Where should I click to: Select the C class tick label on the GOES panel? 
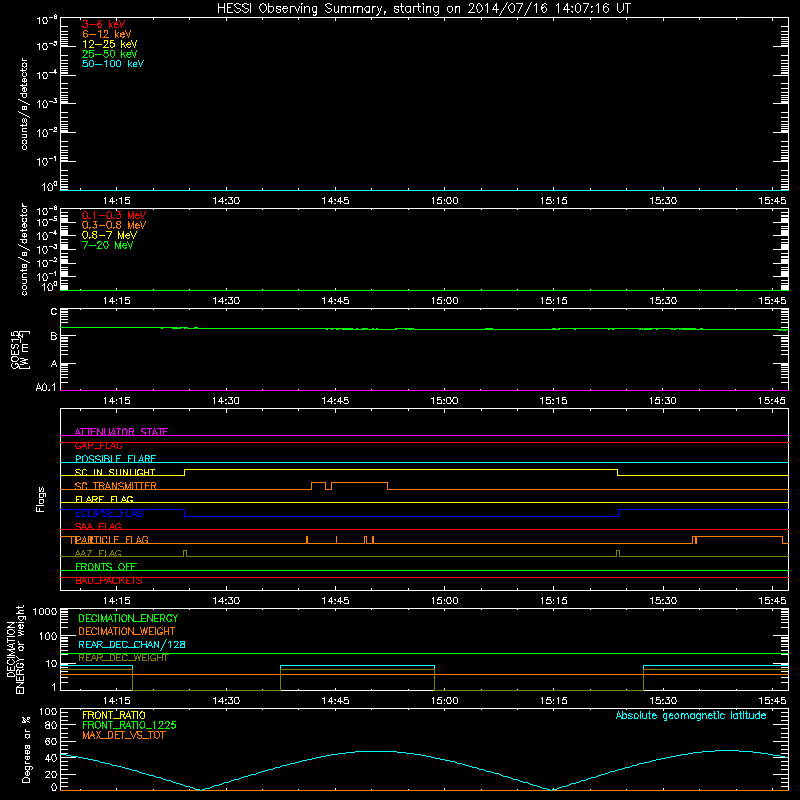pos(54,311)
